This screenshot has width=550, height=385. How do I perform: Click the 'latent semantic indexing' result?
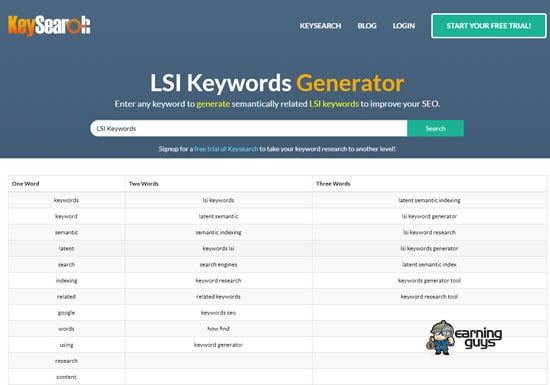pyautogui.click(x=429, y=200)
